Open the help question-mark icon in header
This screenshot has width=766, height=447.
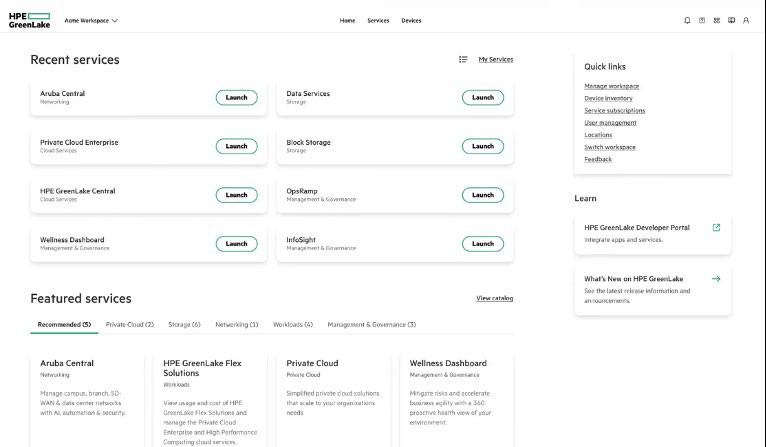(x=702, y=21)
